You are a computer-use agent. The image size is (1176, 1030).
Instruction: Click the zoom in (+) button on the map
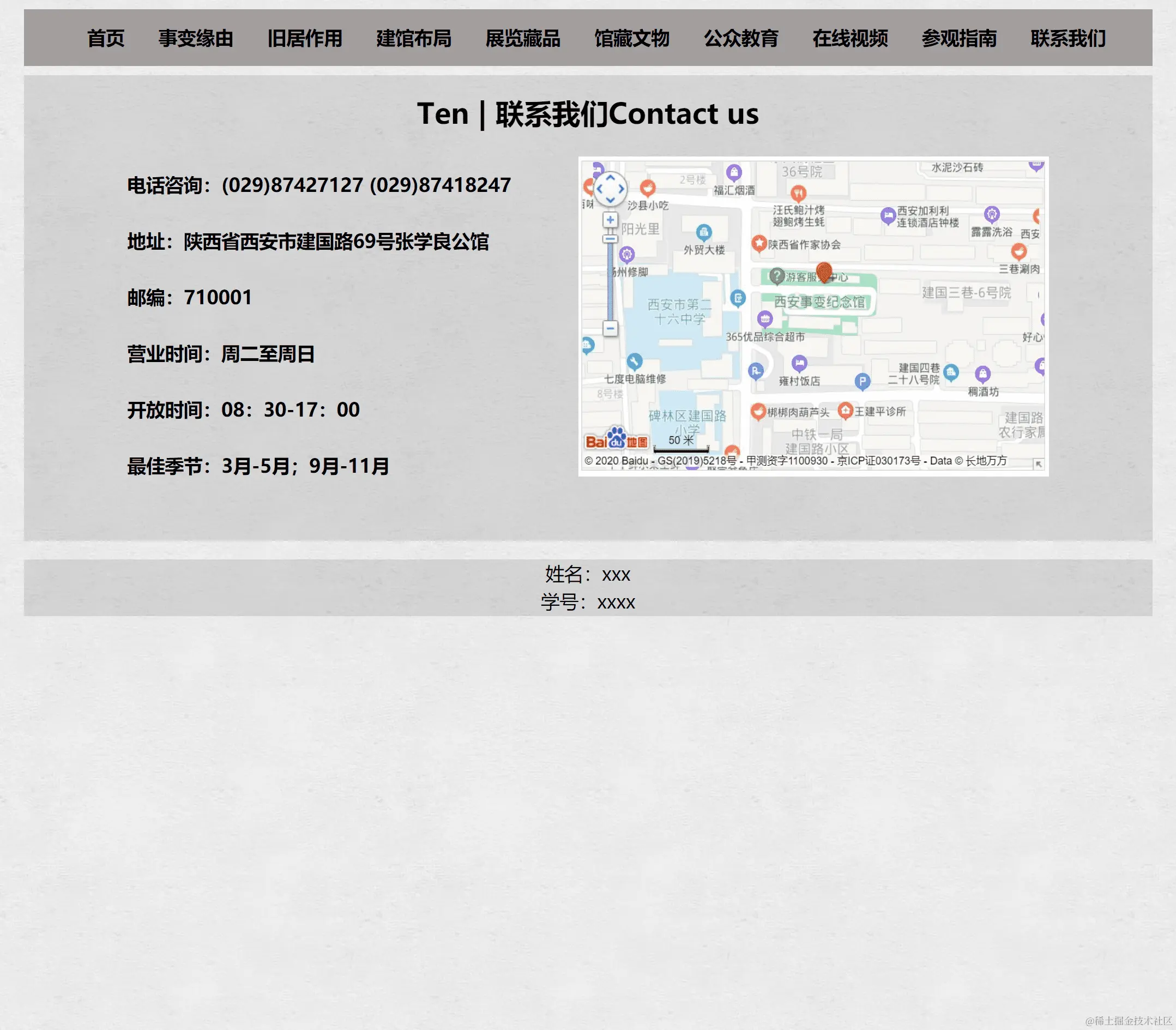click(611, 220)
